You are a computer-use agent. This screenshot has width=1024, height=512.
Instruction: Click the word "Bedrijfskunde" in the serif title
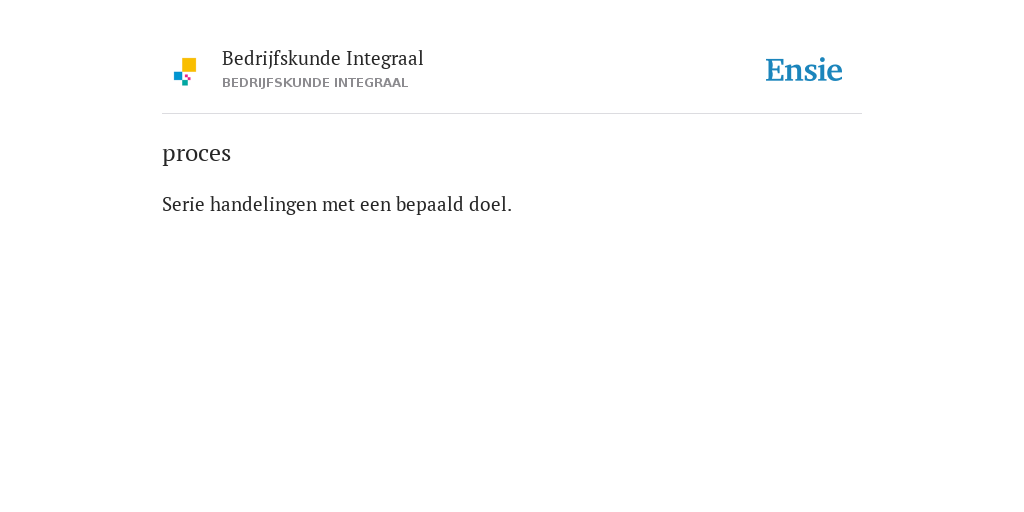coord(281,59)
